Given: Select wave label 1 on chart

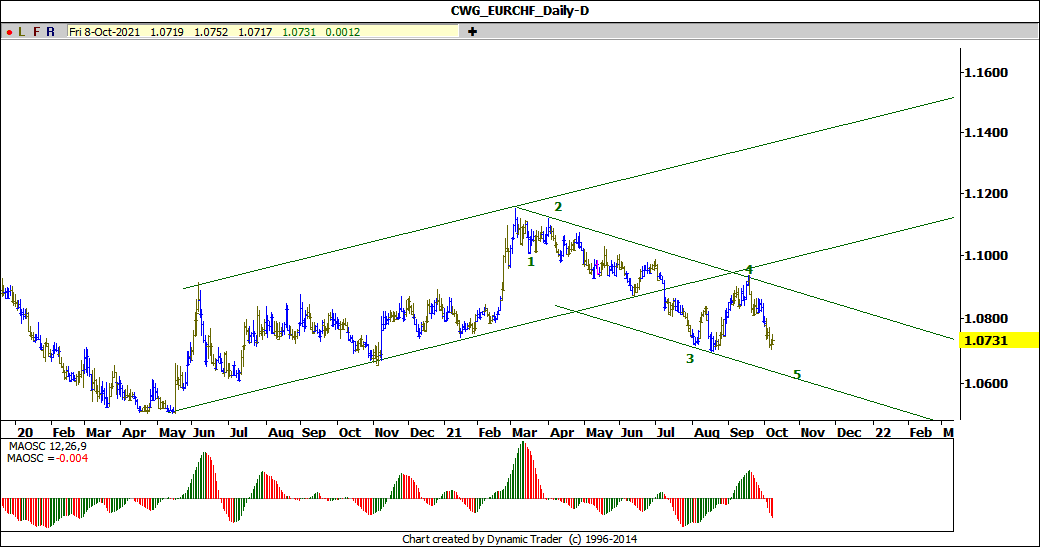Looking at the screenshot, I should [x=531, y=261].
